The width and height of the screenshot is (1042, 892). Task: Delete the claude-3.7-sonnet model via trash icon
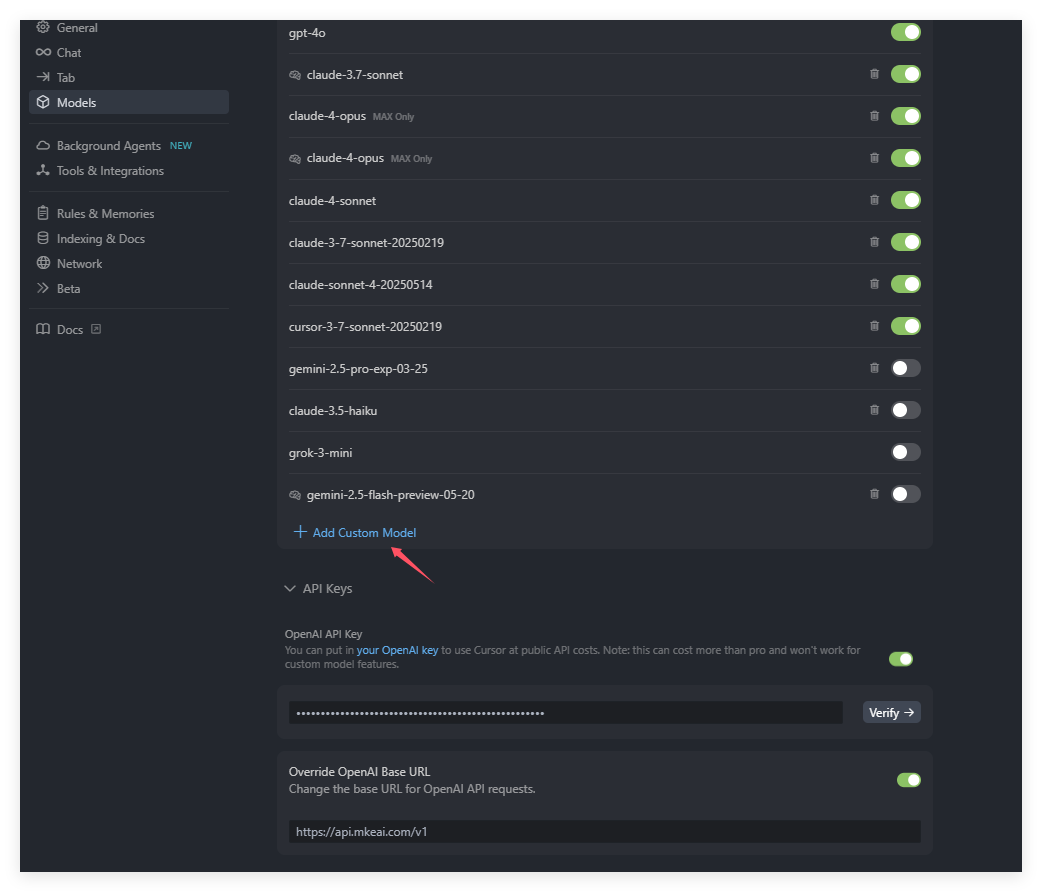(x=875, y=74)
